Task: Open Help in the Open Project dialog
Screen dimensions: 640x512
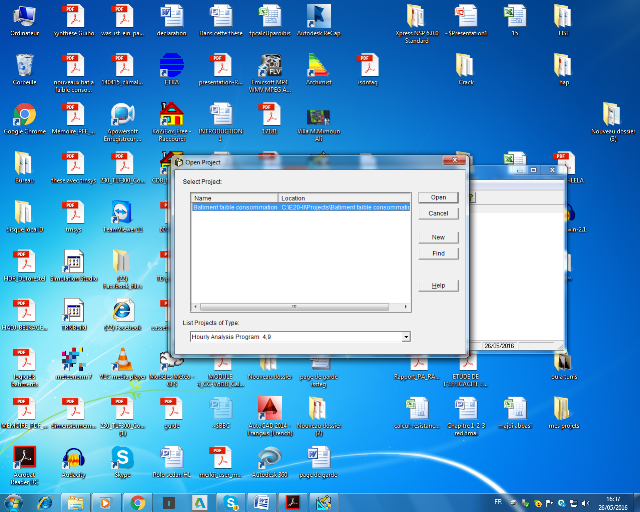Action: pyautogui.click(x=438, y=285)
